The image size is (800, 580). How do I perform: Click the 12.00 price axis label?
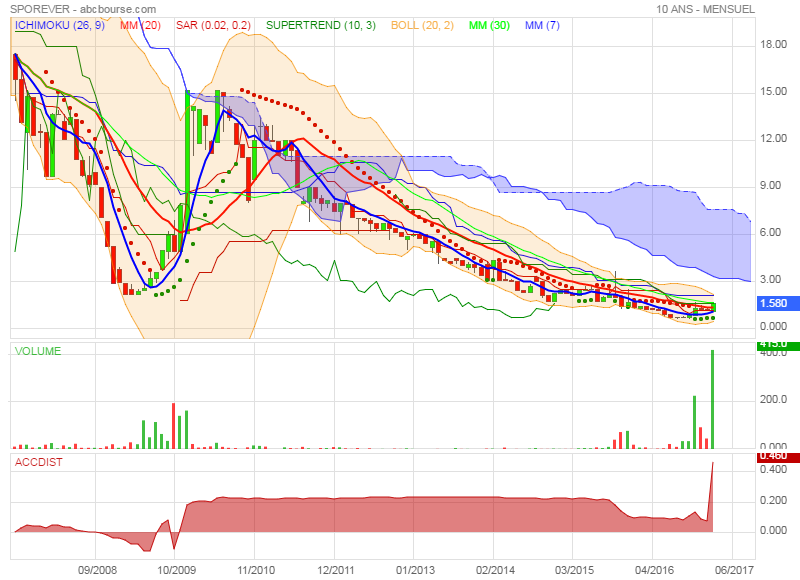[773, 138]
